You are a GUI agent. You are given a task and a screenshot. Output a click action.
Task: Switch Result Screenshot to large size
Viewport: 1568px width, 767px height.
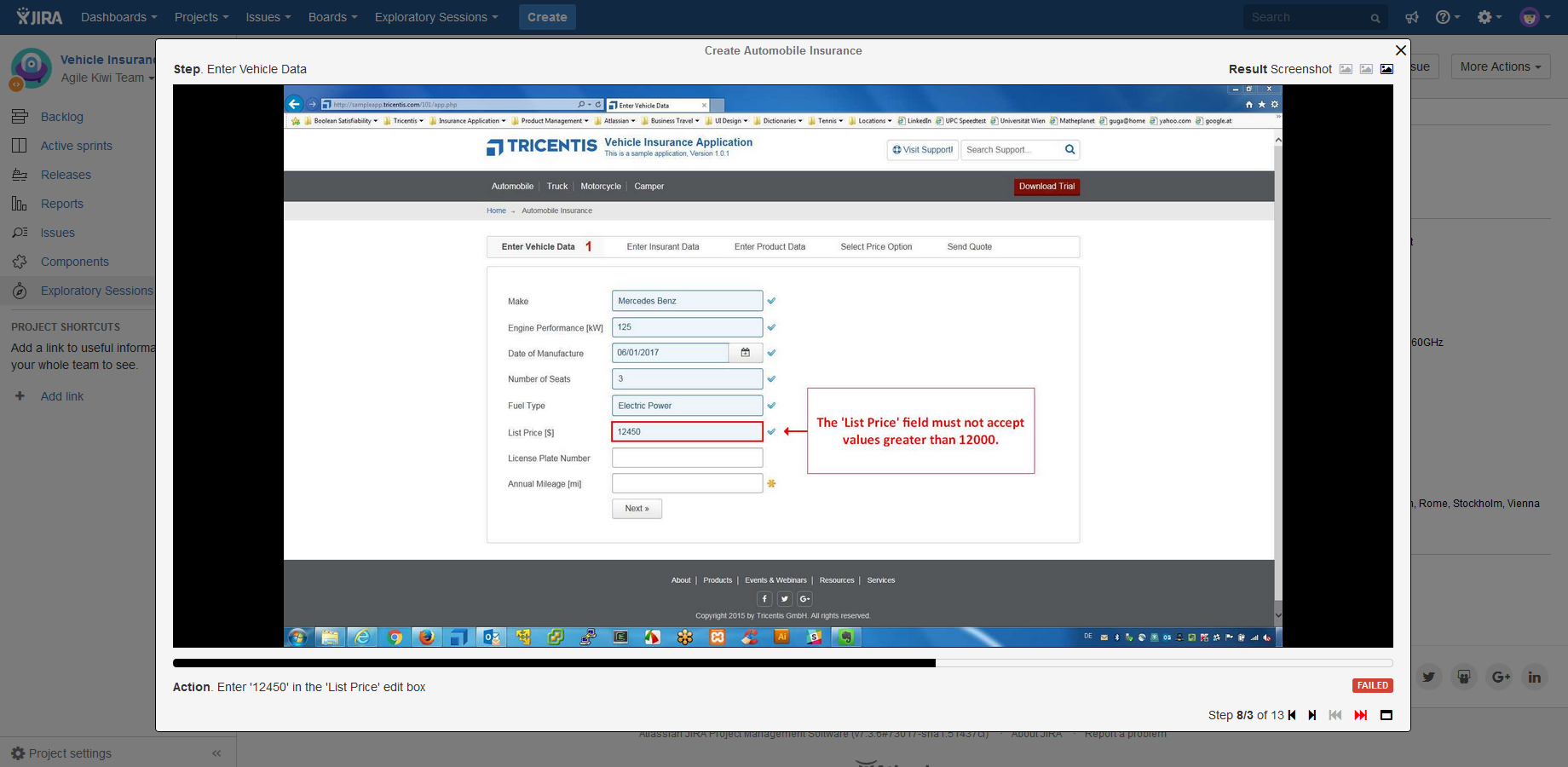[x=1386, y=69]
